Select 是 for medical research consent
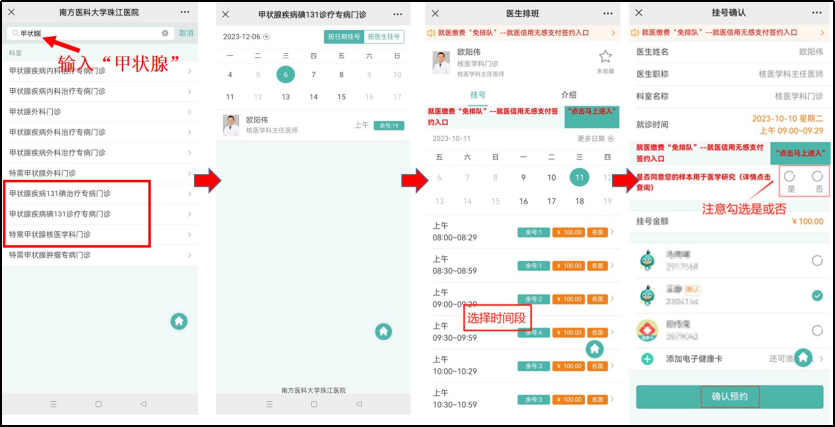835x427 pixels. coord(789,177)
